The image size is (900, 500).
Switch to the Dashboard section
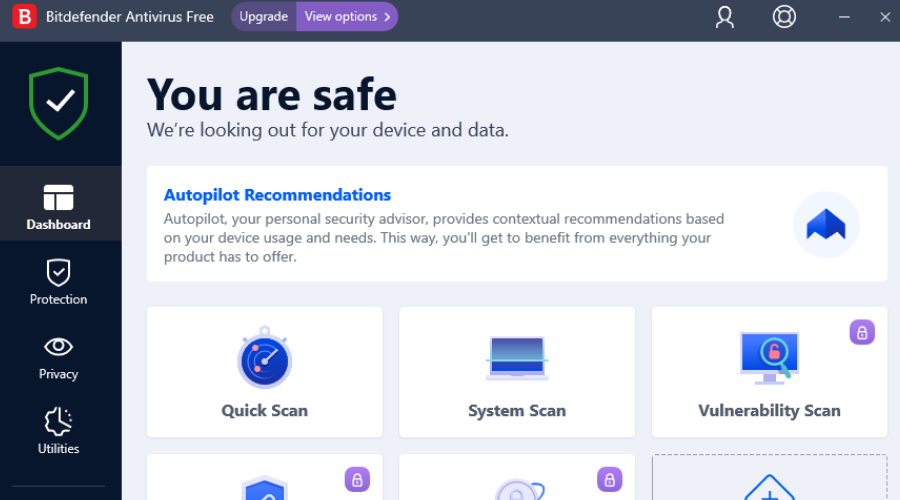click(x=60, y=203)
